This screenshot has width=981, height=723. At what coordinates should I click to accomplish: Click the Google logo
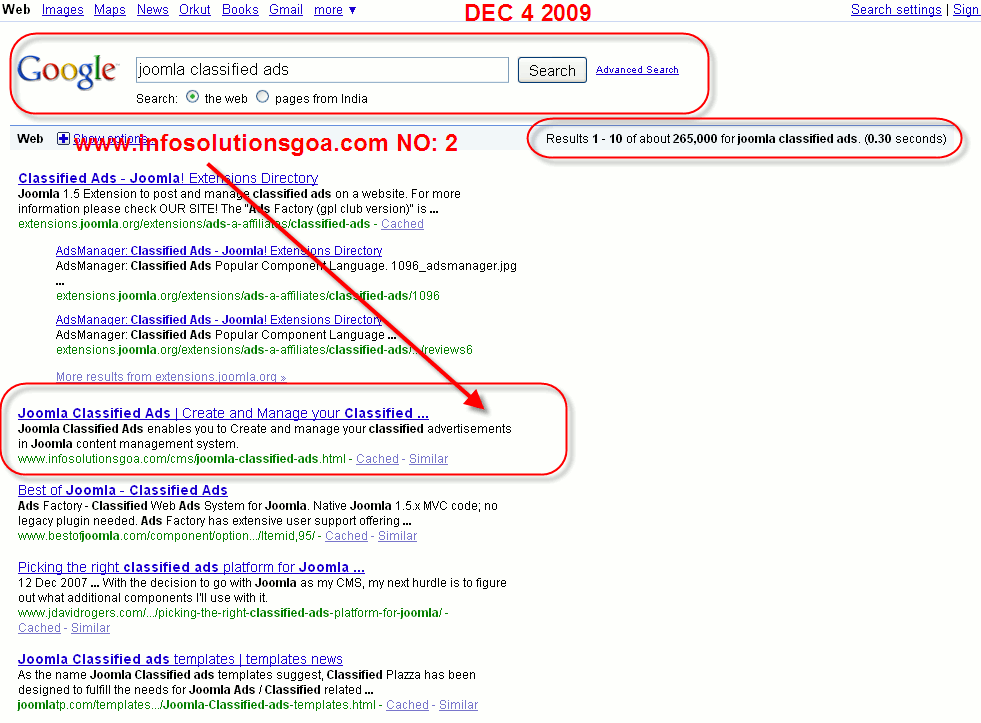(x=67, y=71)
